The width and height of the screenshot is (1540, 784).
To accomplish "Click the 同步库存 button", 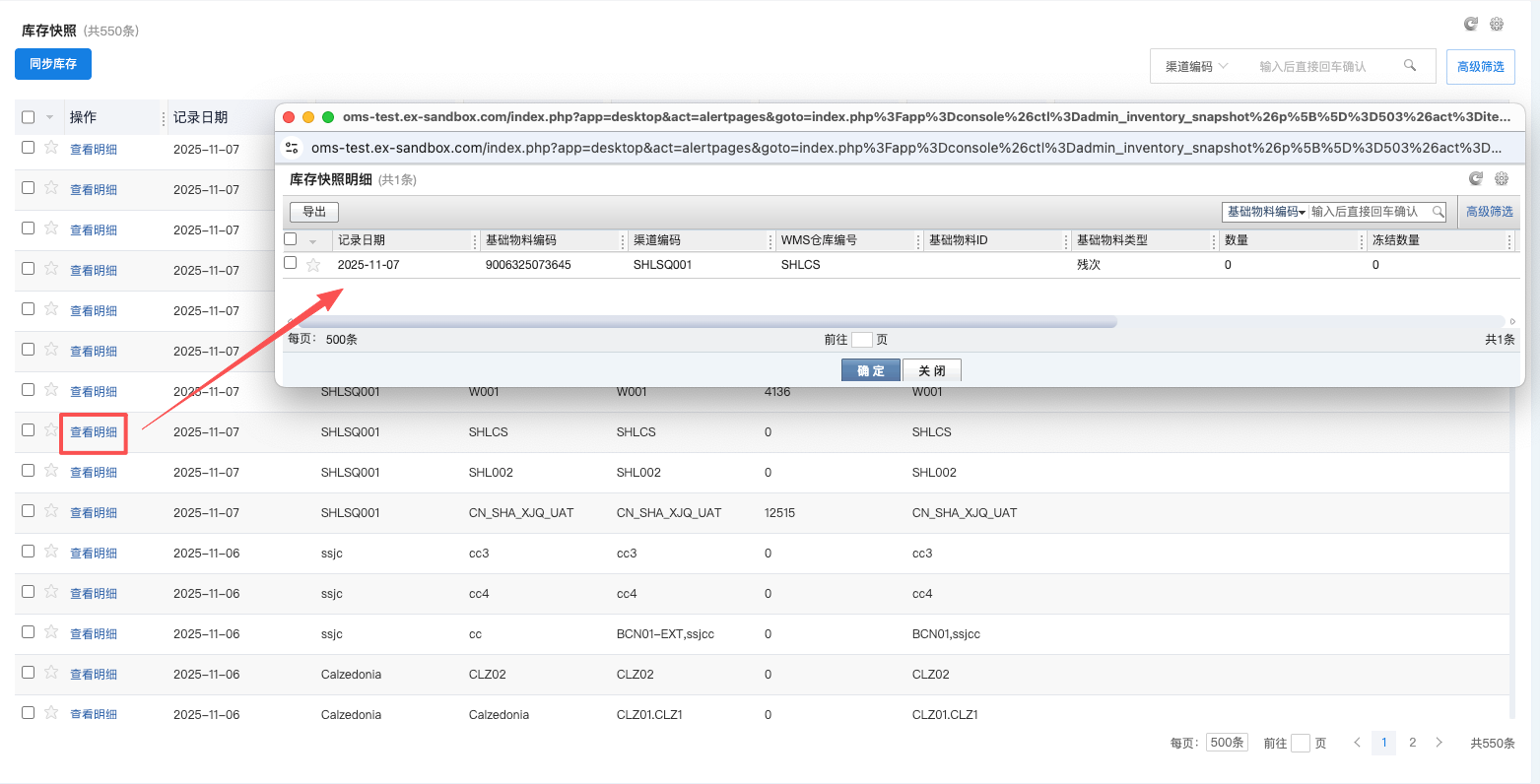I will click(x=53, y=64).
